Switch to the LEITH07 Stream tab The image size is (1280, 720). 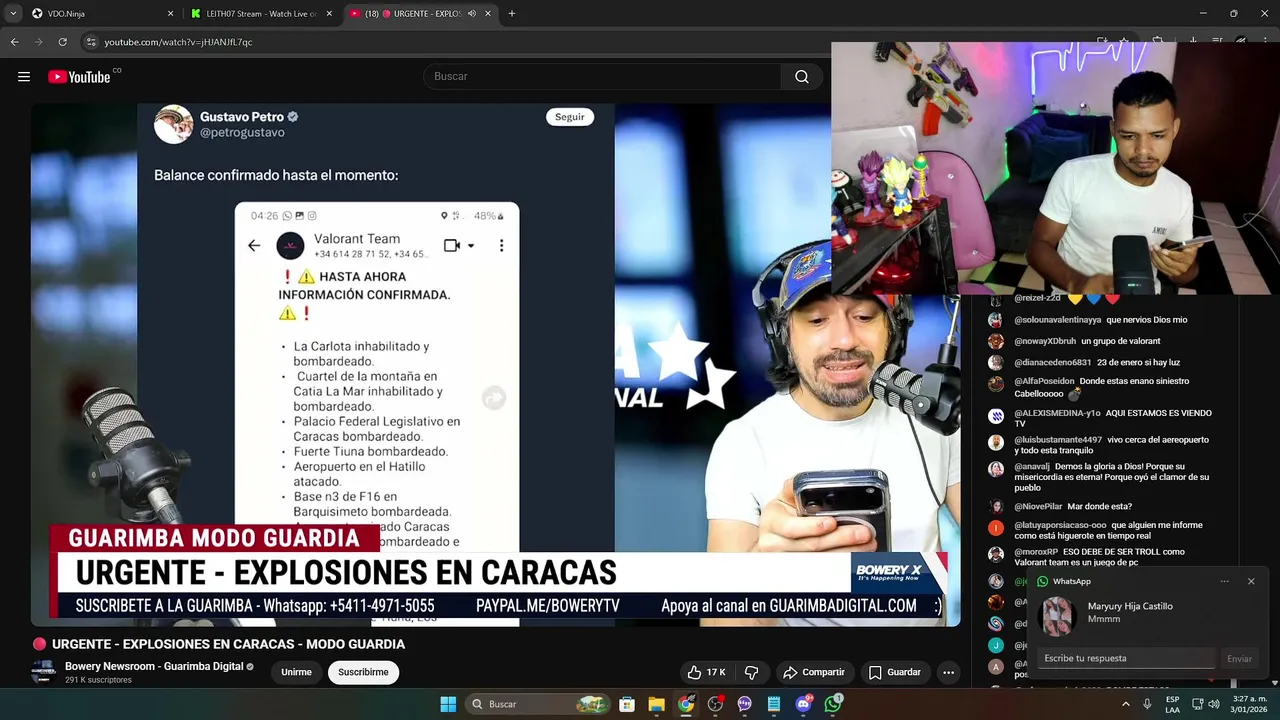[x=262, y=14]
